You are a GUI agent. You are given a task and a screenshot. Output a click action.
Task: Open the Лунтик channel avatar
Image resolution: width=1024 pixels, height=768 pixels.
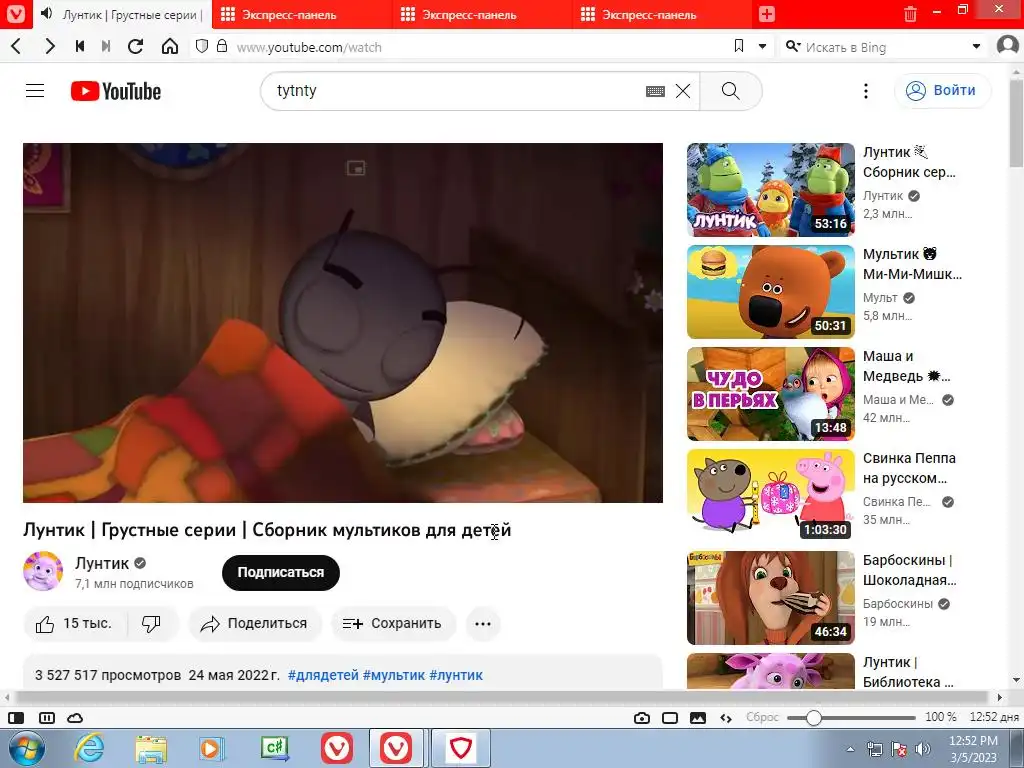tap(43, 571)
